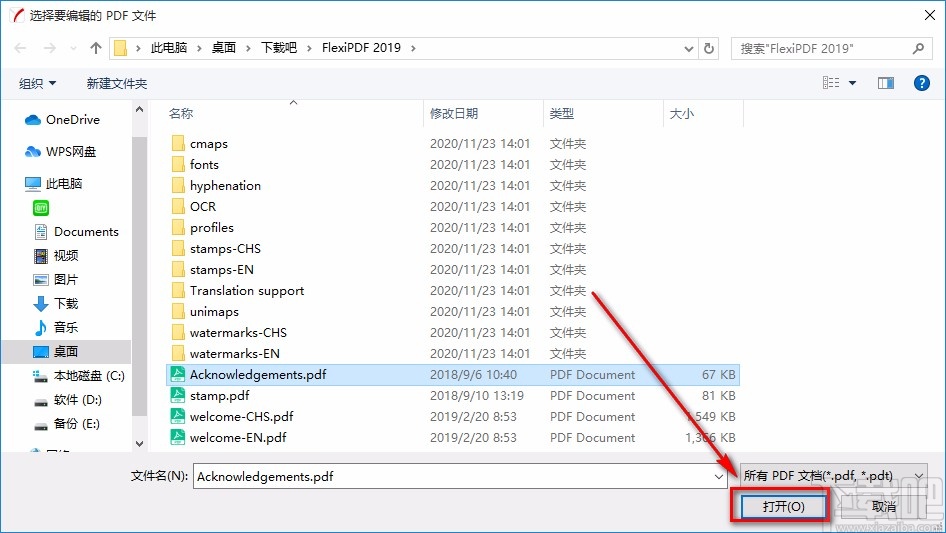Open 本地磁盘 (C:) drive
Screen dimensions: 946x533
pyautogui.click(x=78, y=376)
